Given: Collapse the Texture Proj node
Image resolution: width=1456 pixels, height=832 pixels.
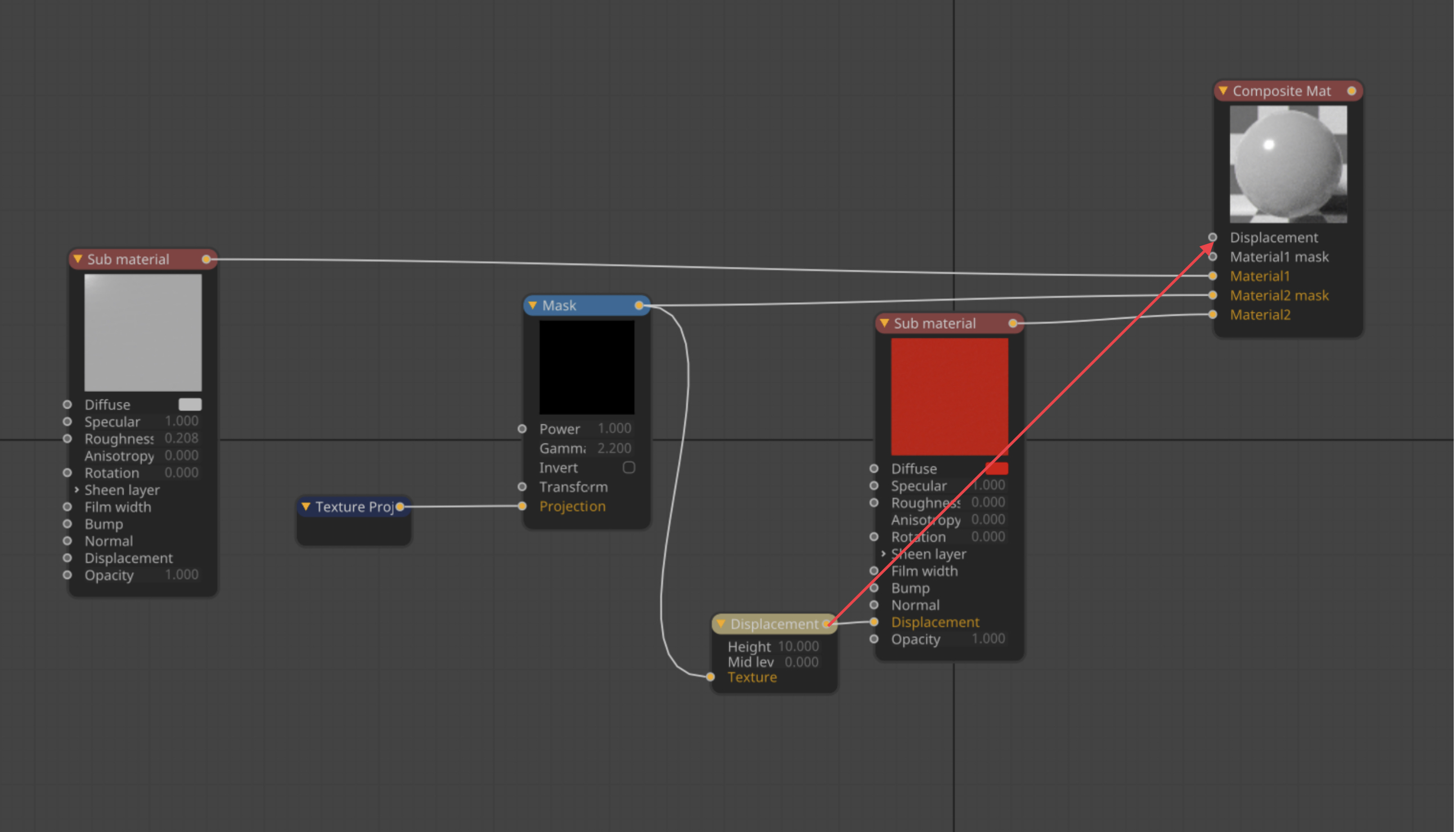Looking at the screenshot, I should [305, 506].
